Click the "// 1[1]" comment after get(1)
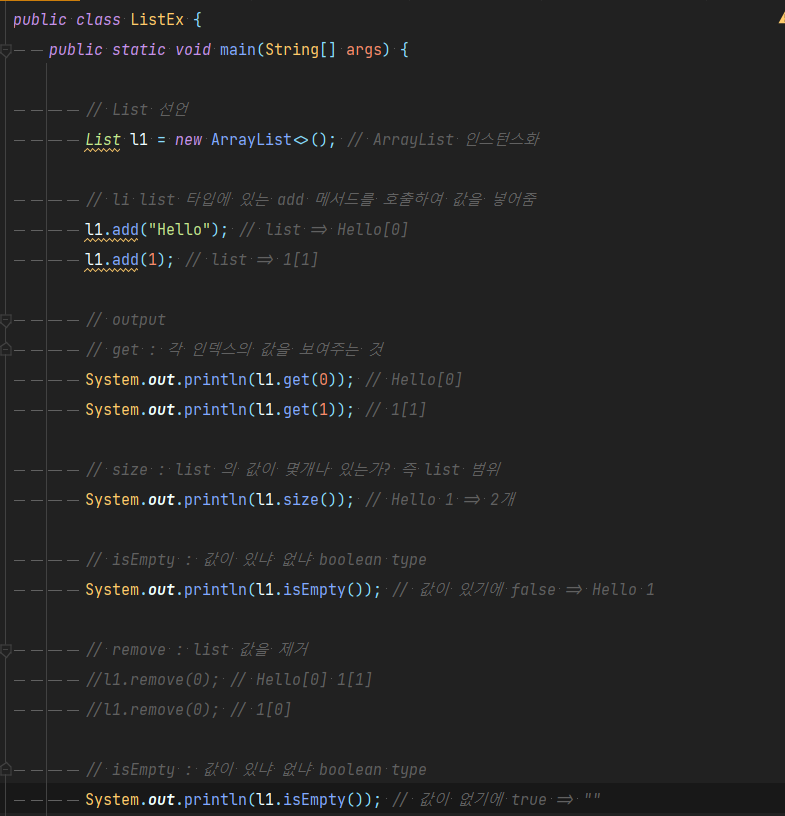This screenshot has width=785, height=816. click(396, 410)
